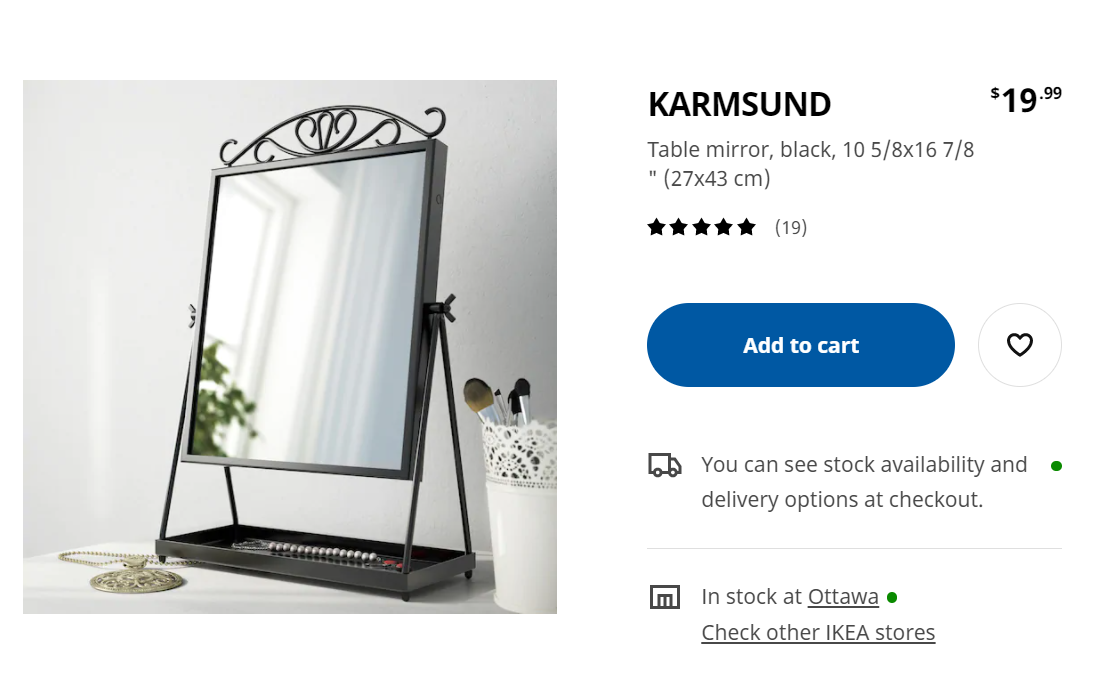Click green stock dot next to Ottawa

click(x=892, y=597)
